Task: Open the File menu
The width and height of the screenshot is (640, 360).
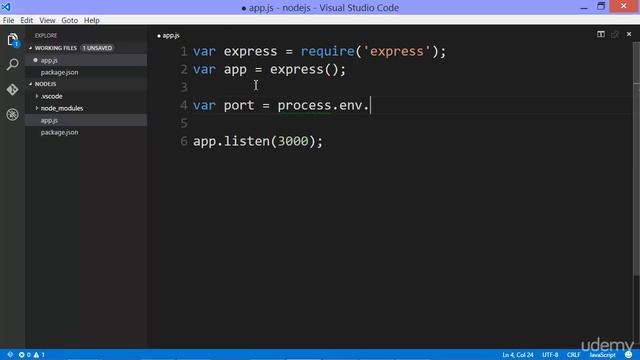Action: pyautogui.click(x=8, y=20)
